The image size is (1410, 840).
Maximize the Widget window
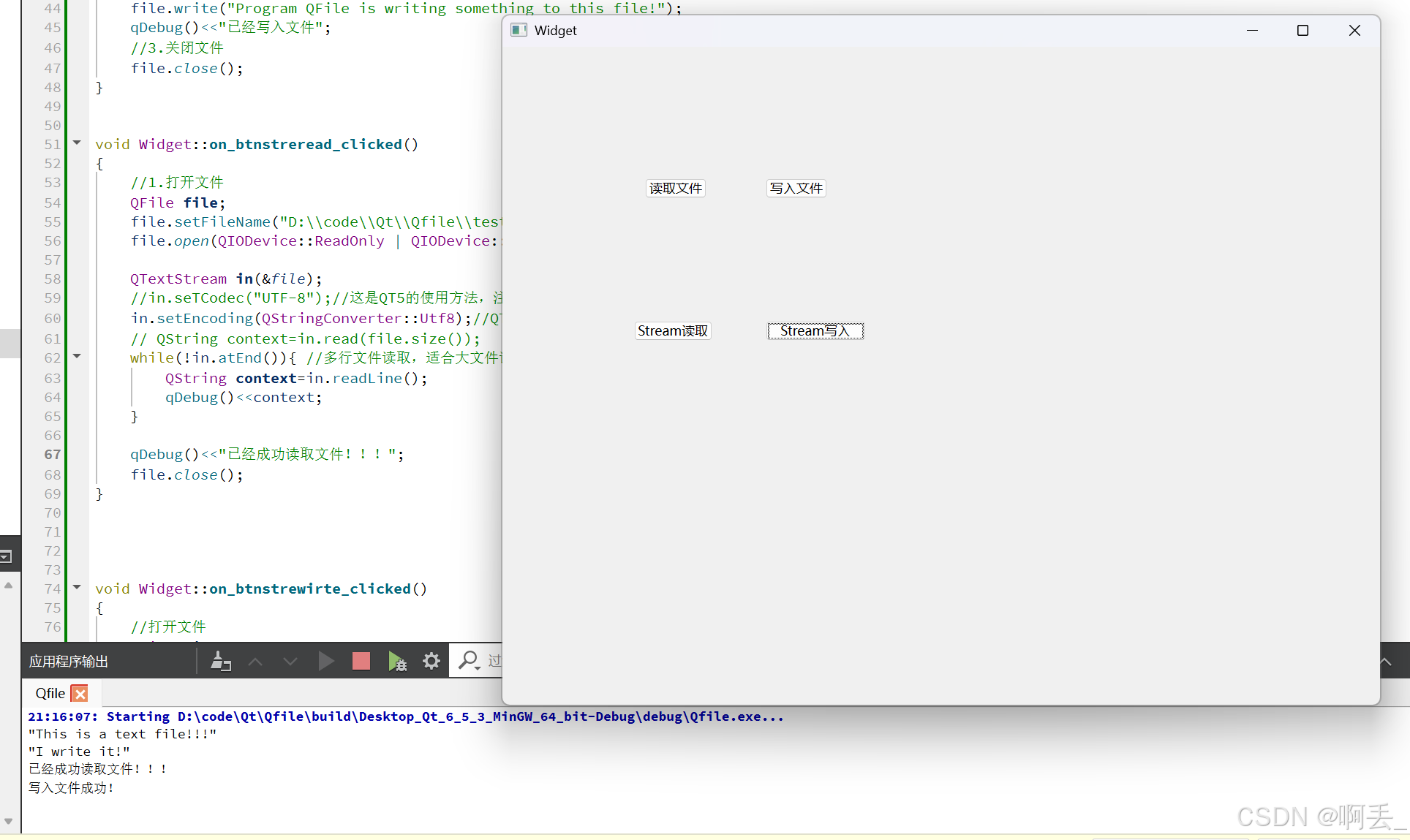click(1302, 31)
